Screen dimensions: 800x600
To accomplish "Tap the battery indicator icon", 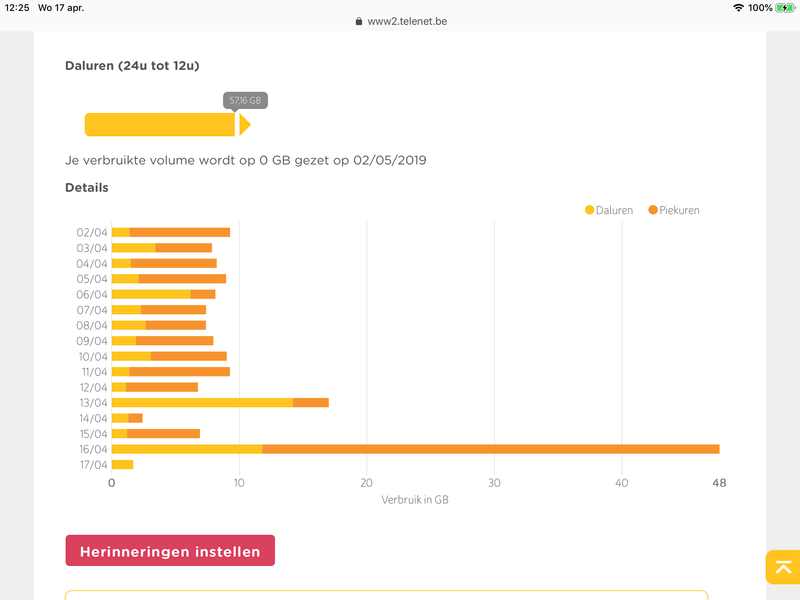I will pyautogui.click(x=787, y=7).
